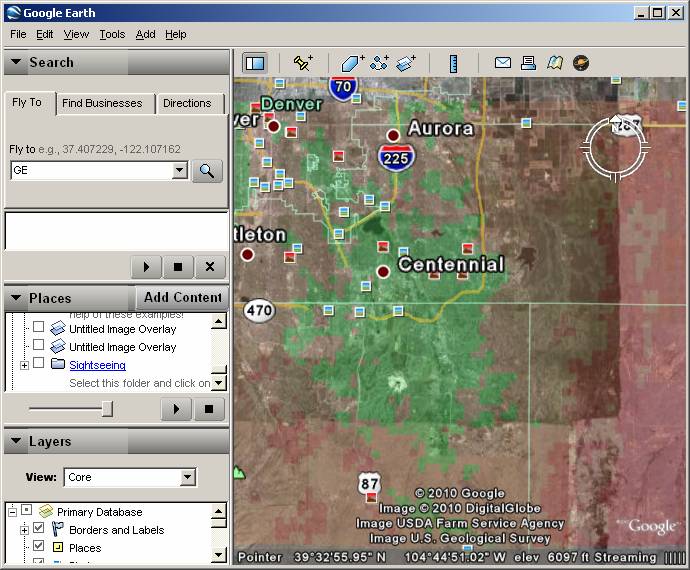Open the File menu
The width and height of the screenshot is (690, 570).
18,34
